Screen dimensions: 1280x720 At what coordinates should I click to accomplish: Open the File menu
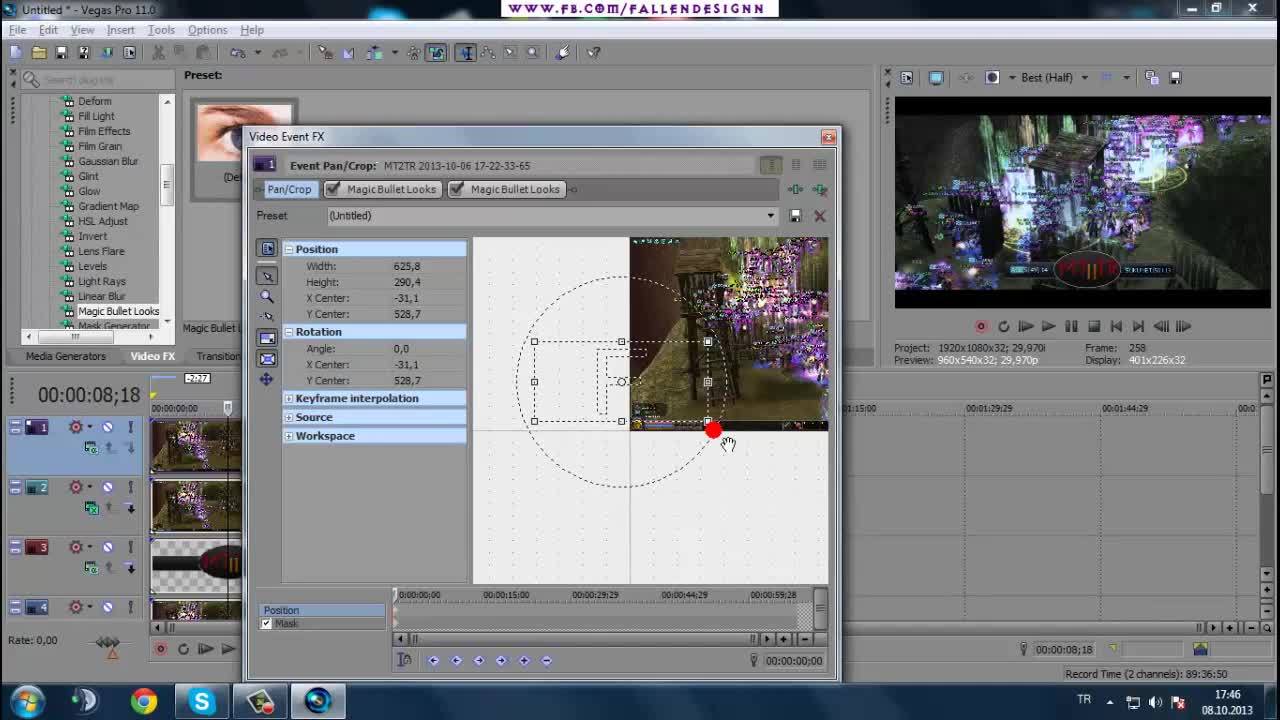point(18,30)
